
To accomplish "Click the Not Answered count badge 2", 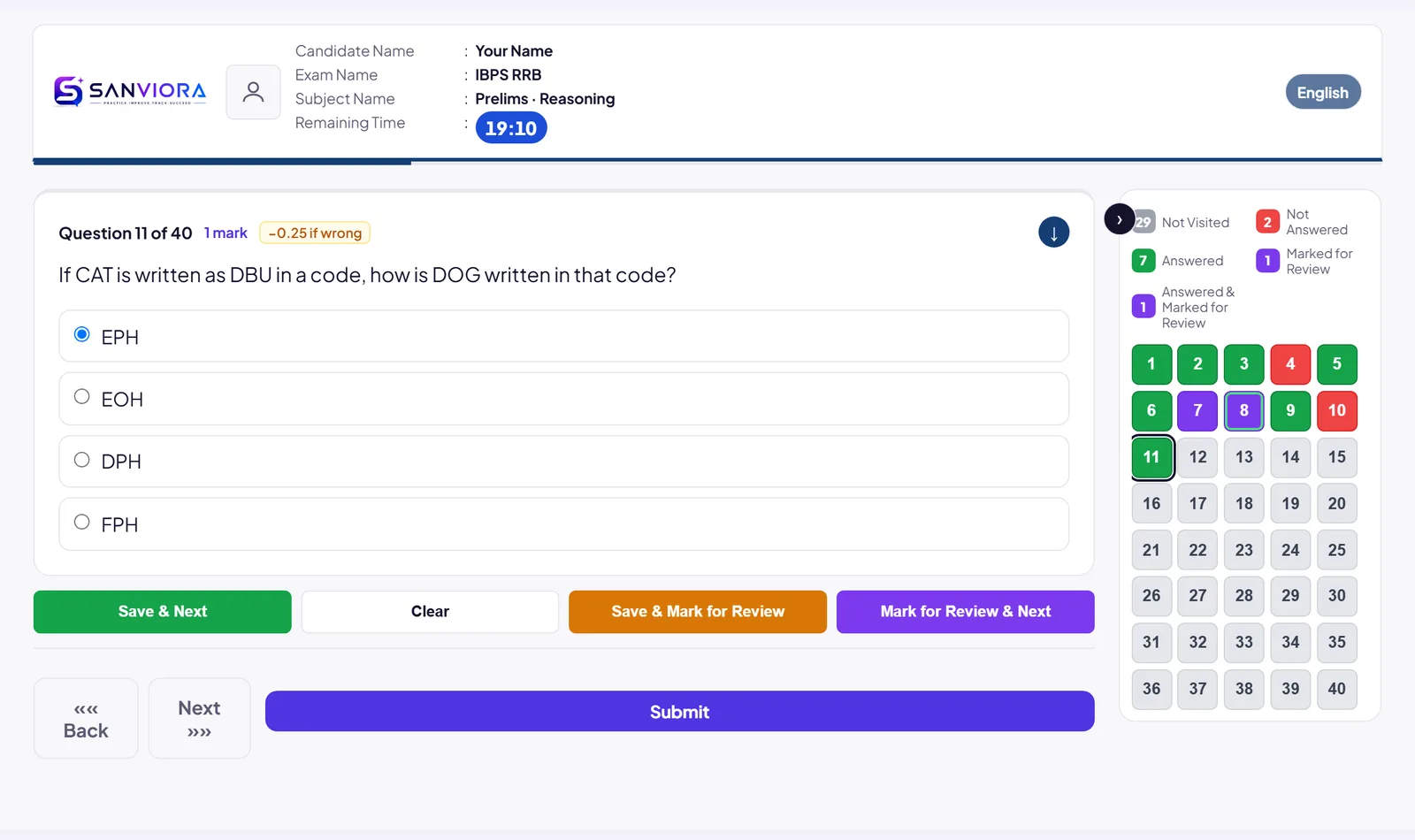I will [1267, 222].
